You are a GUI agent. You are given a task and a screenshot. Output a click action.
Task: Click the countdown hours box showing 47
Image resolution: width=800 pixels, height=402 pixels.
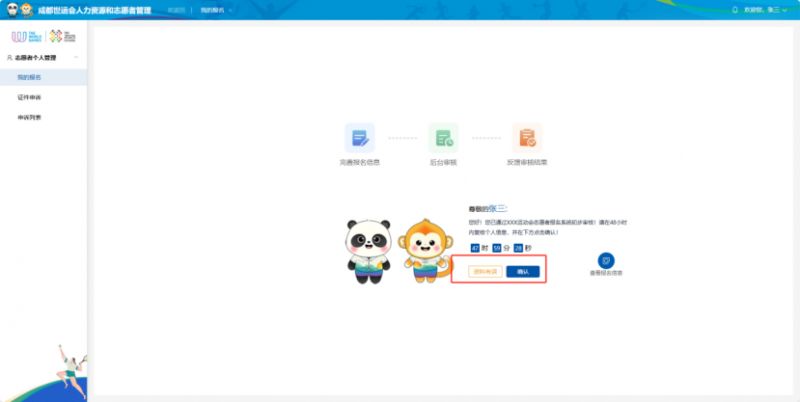475,248
